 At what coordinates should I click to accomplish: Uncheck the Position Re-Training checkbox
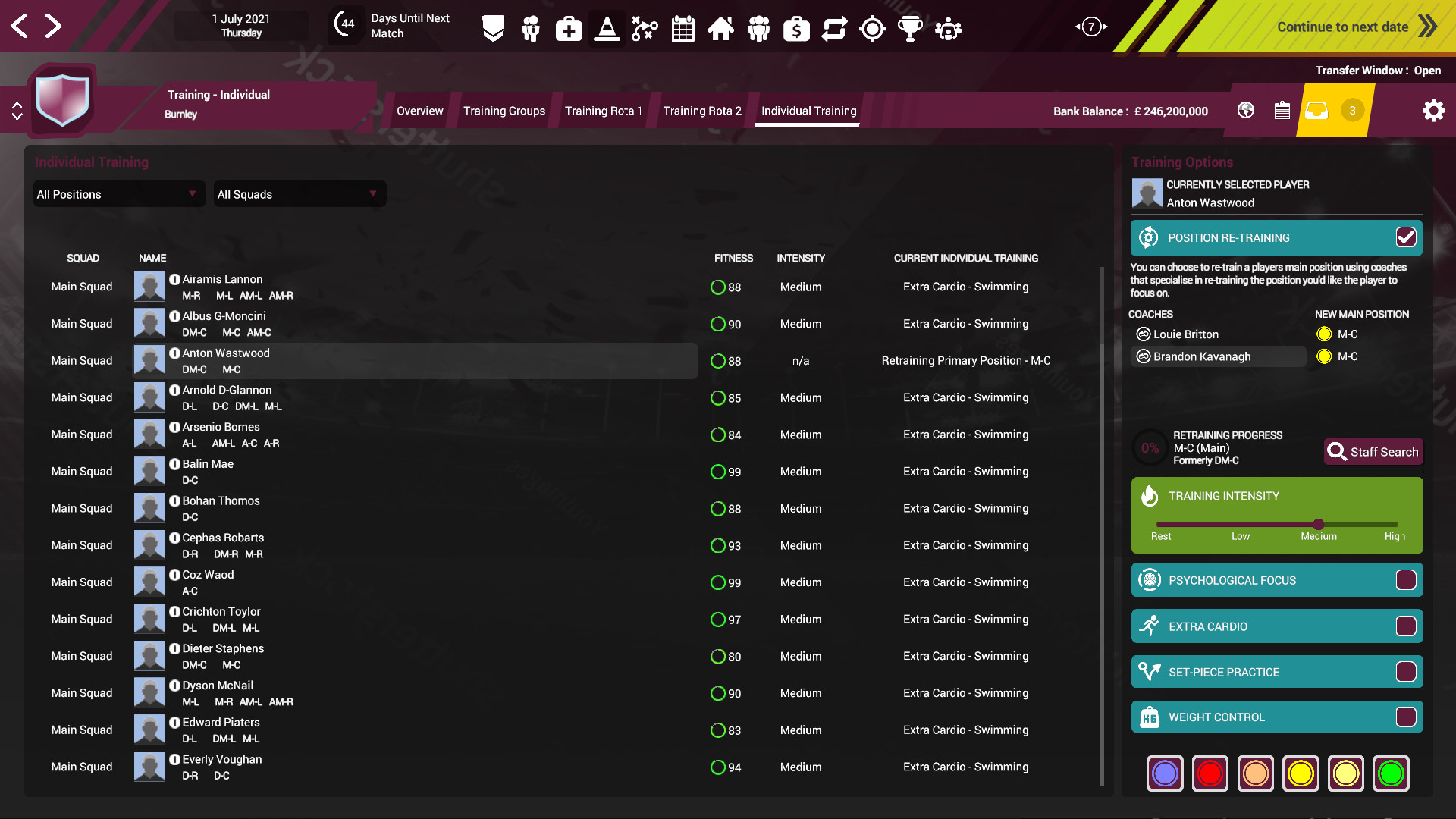tap(1407, 237)
